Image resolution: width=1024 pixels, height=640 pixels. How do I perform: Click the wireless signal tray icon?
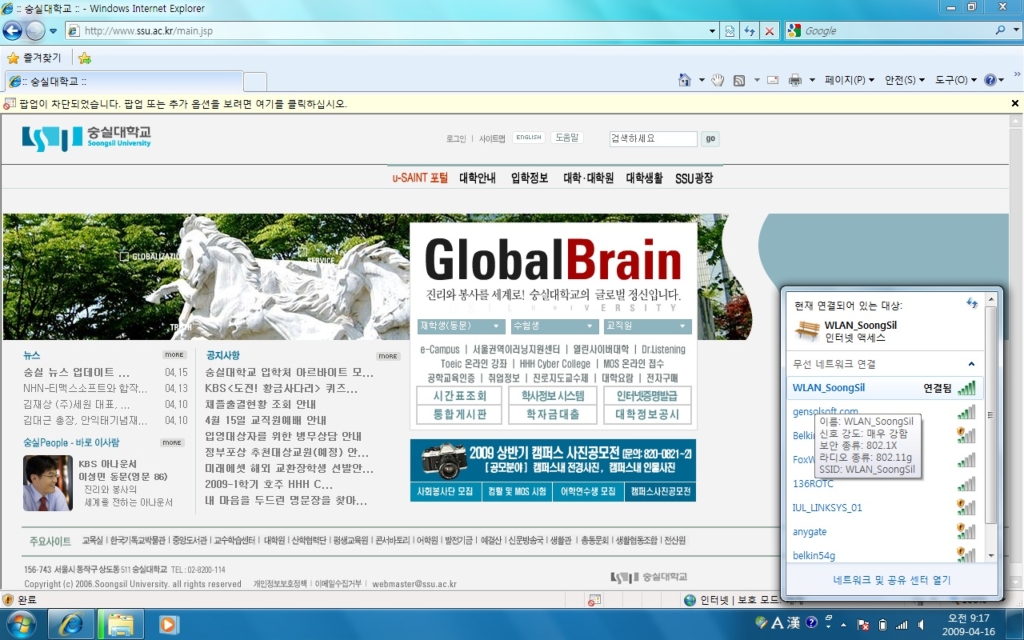pos(901,625)
